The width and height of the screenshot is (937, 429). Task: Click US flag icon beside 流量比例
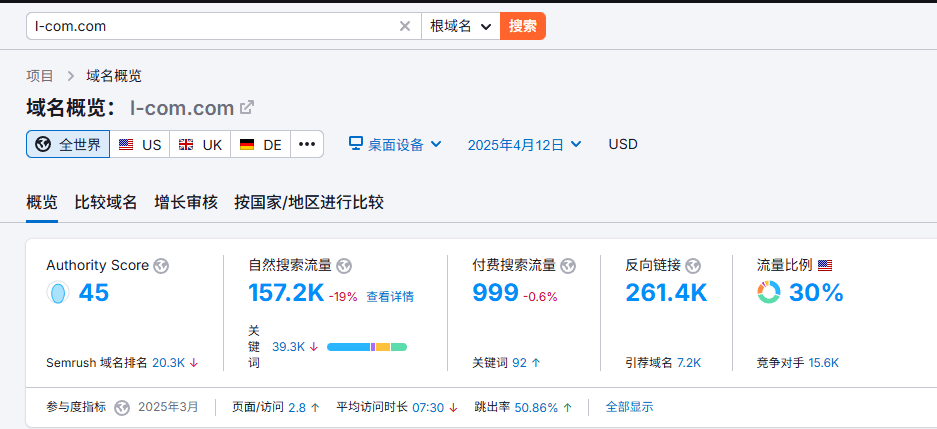[825, 266]
